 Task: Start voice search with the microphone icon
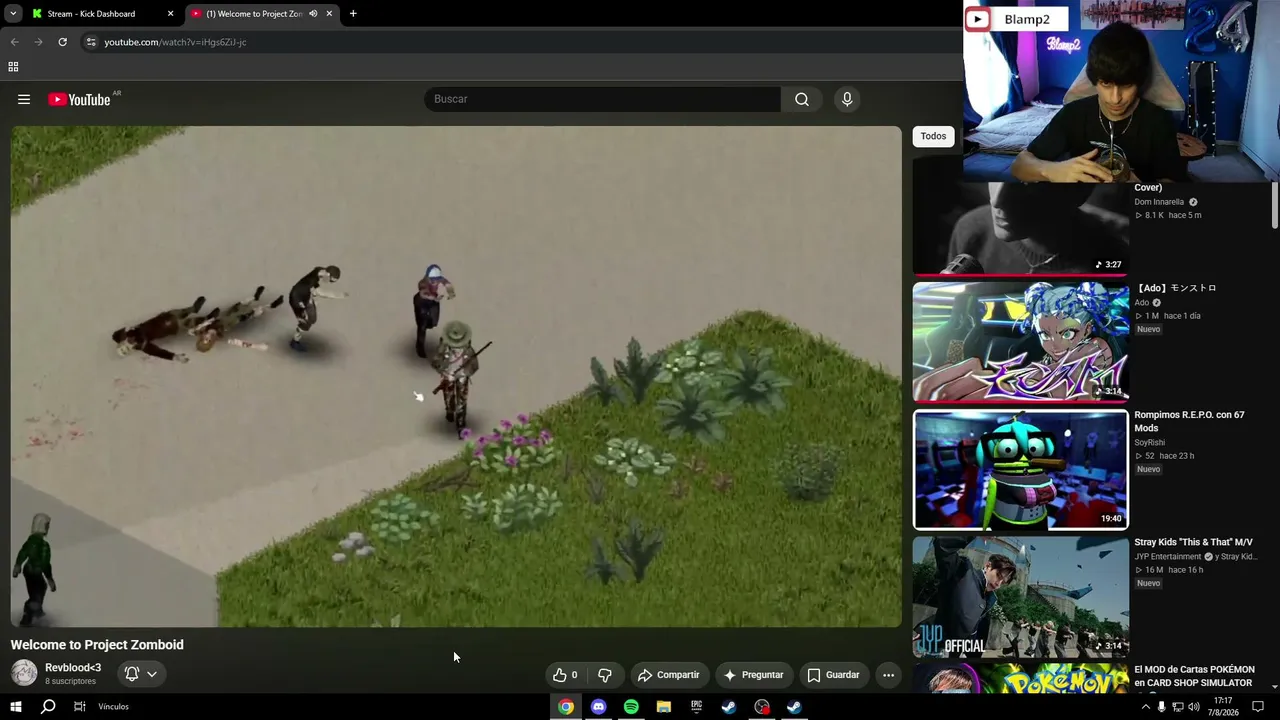point(847,99)
